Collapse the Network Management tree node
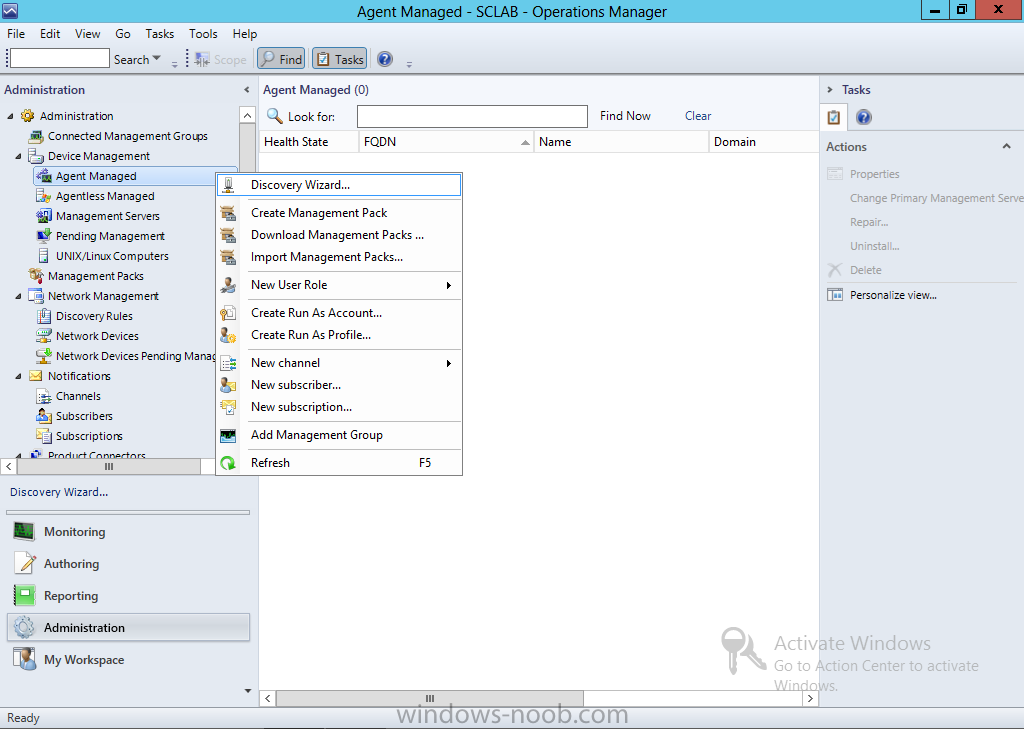1024x729 pixels. click(18, 296)
